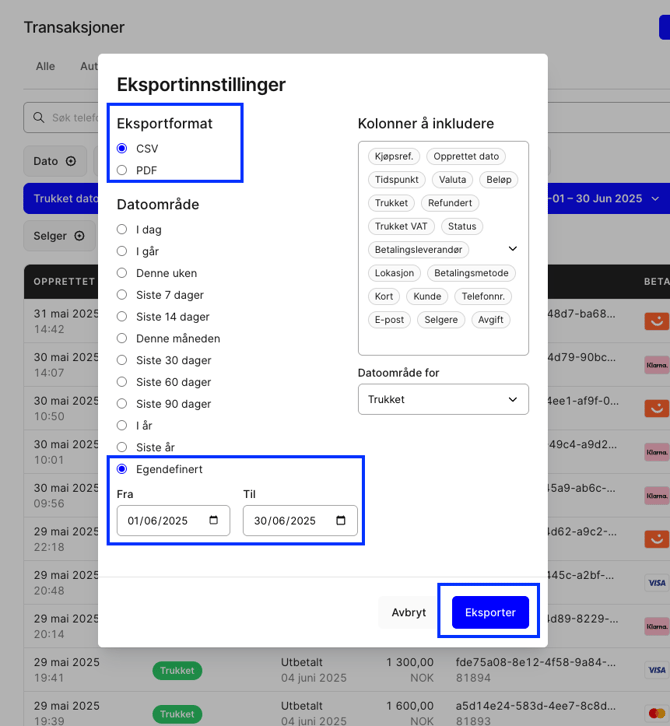Click the Refundert column chip
This screenshot has width=670, height=726.
(x=450, y=203)
